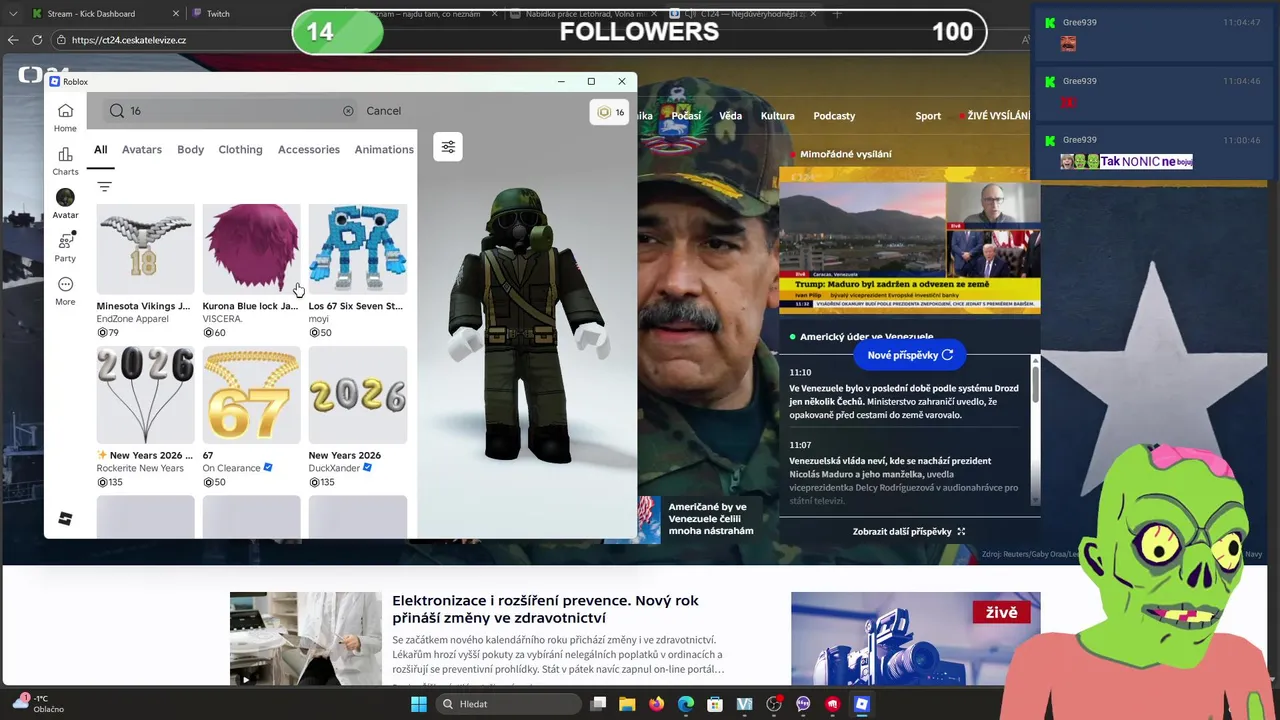Viewport: 1280px width, 720px height.
Task: Close the Kick Dashboard browser tab
Action: [176, 14]
